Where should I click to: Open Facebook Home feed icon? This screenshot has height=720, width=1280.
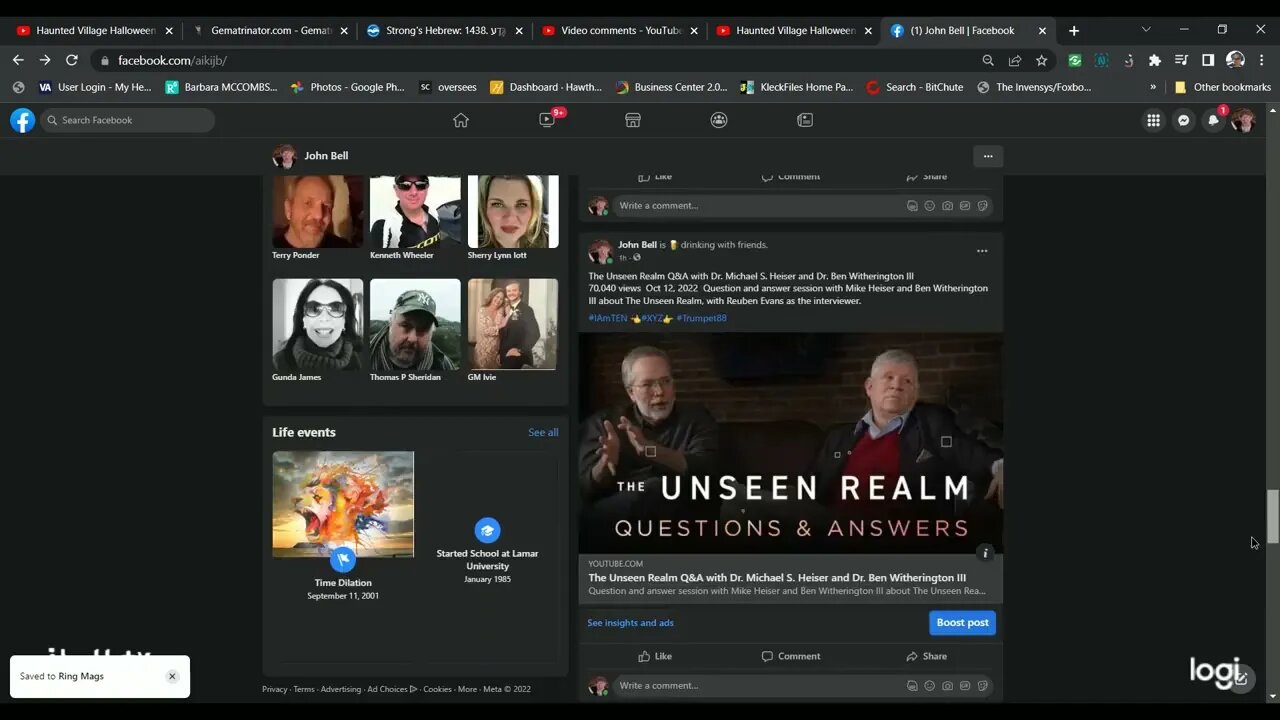point(461,120)
